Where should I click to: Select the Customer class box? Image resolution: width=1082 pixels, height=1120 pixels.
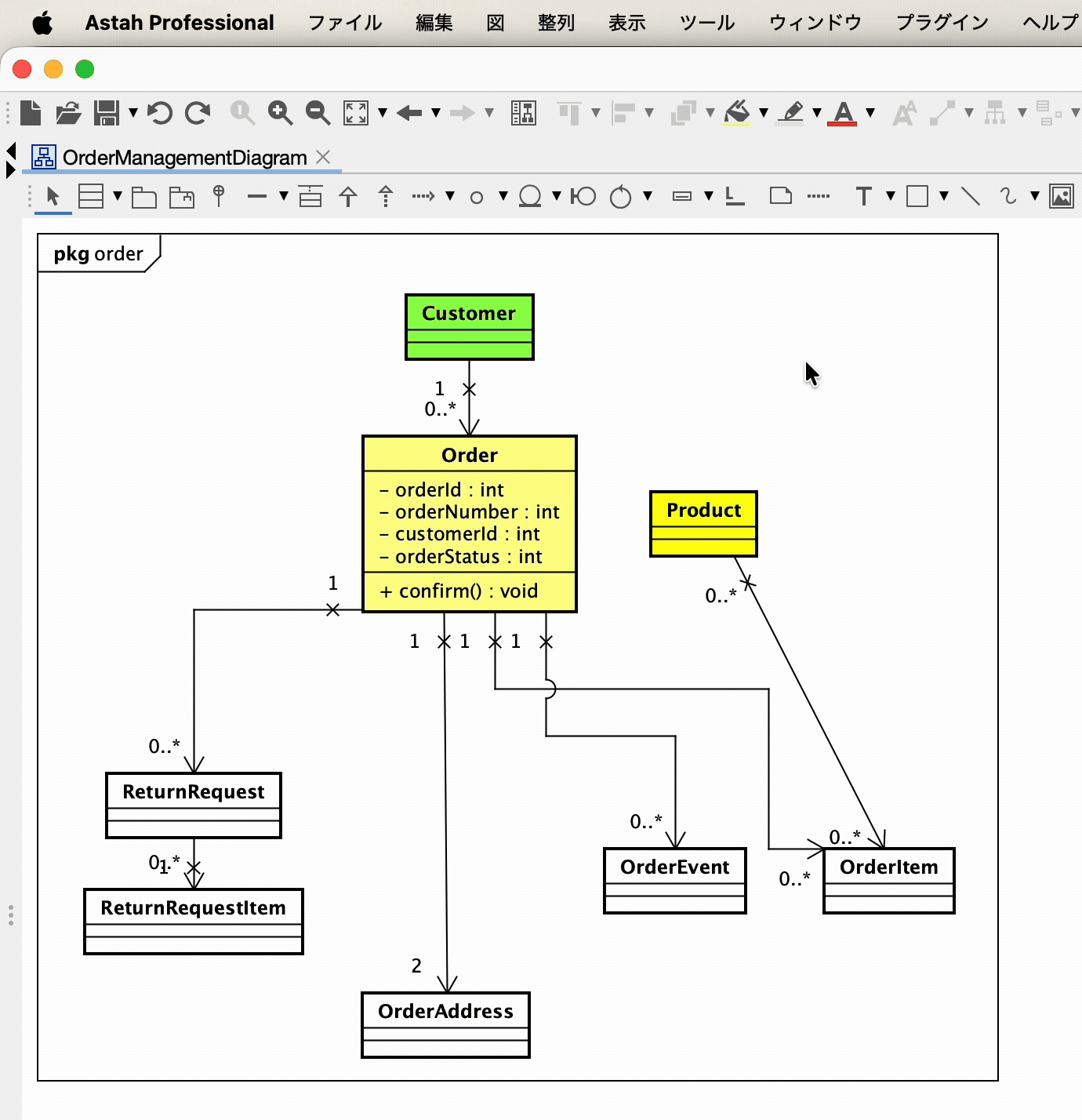(x=470, y=327)
